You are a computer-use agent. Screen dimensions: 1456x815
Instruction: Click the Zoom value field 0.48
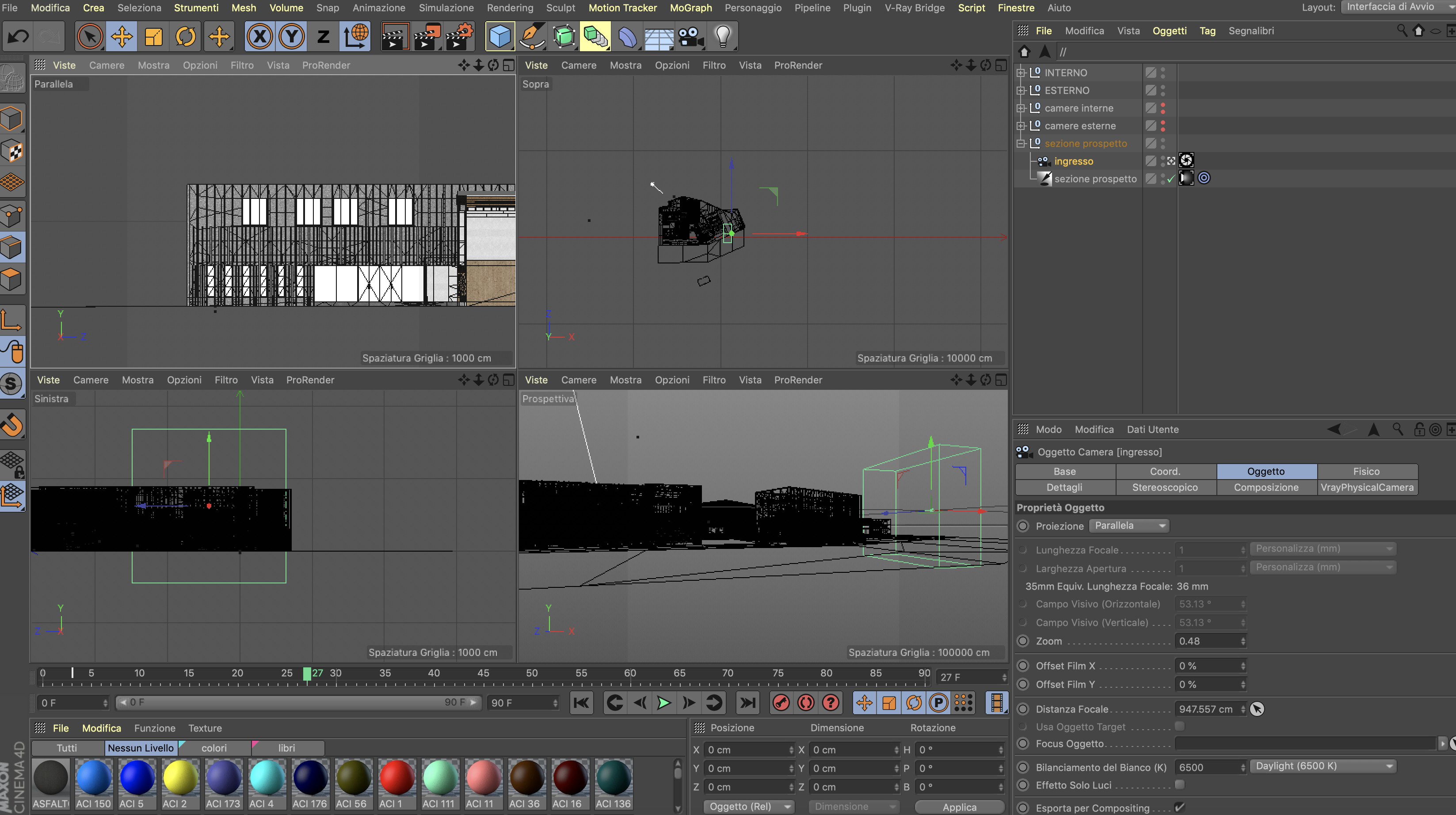(1207, 641)
